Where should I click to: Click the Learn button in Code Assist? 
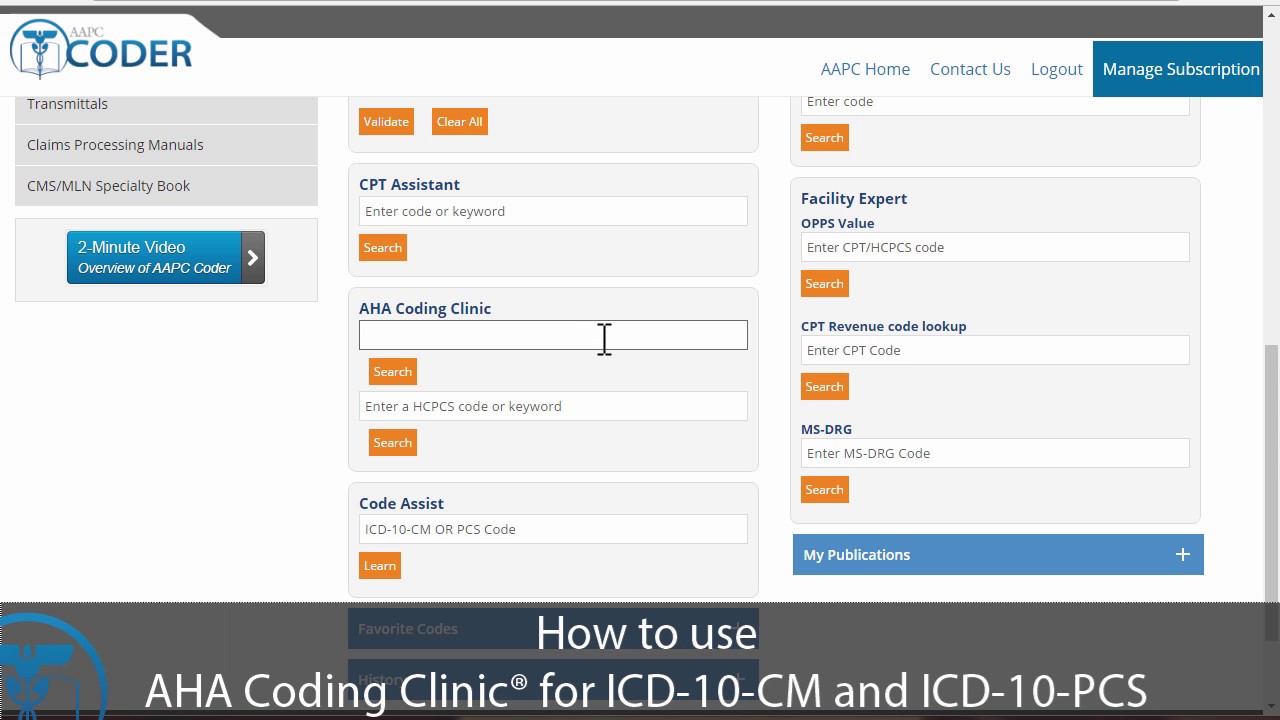380,566
